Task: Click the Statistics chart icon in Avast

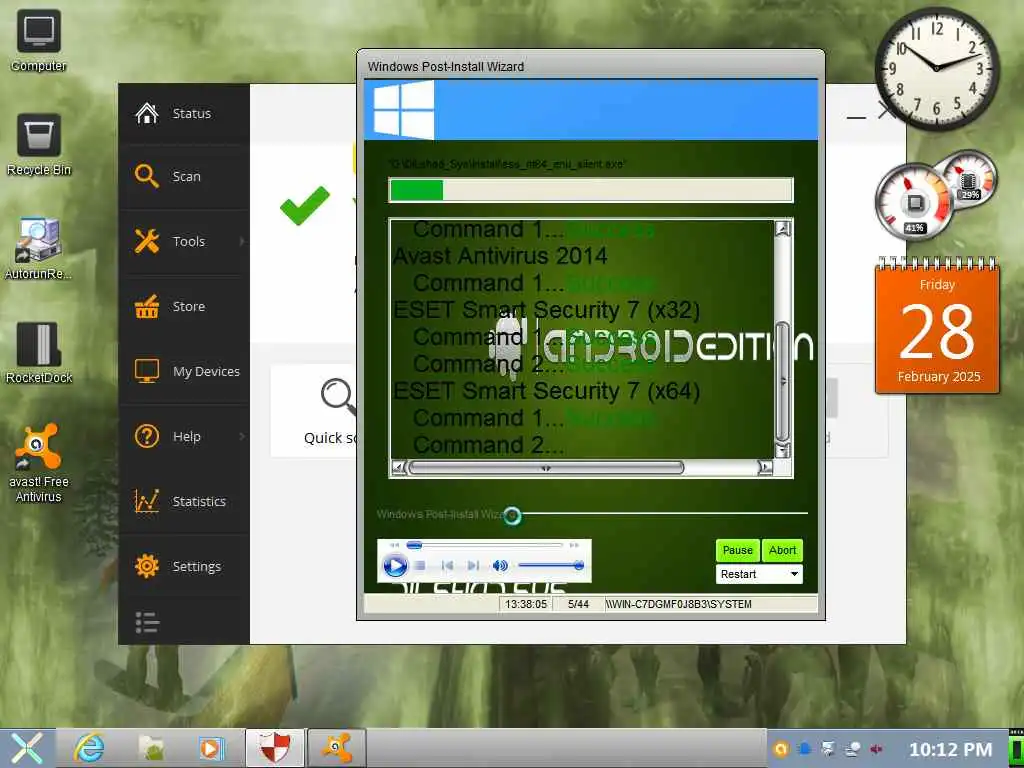Action: 146,501
